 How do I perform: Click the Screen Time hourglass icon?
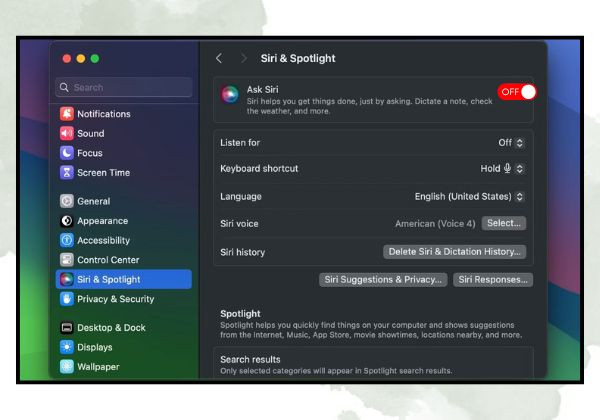point(67,172)
